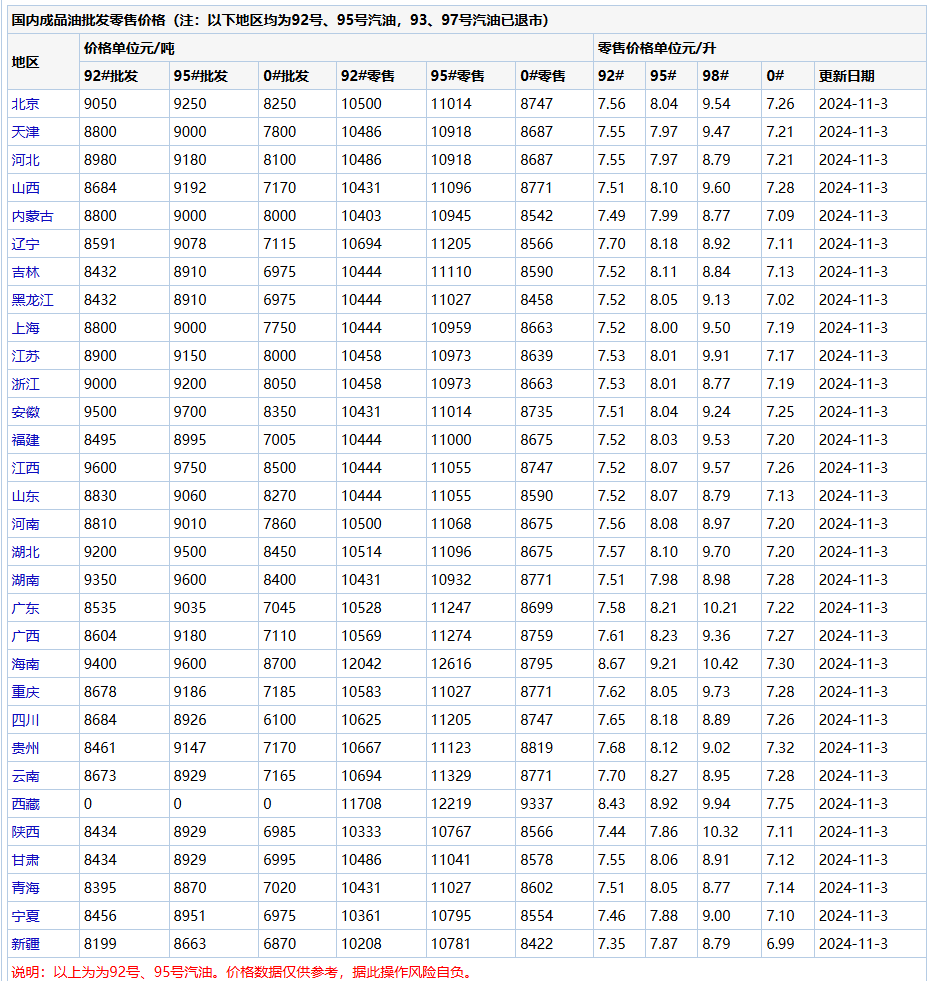Select Guangxi's 95# retail value 11274
The width and height of the screenshot is (932, 981).
click(451, 636)
